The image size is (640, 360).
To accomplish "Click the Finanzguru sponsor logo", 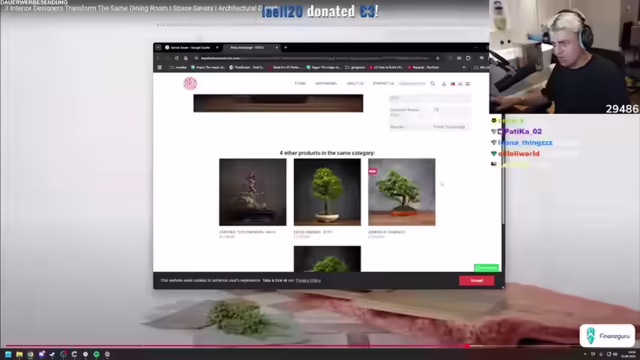I will pos(607,336).
